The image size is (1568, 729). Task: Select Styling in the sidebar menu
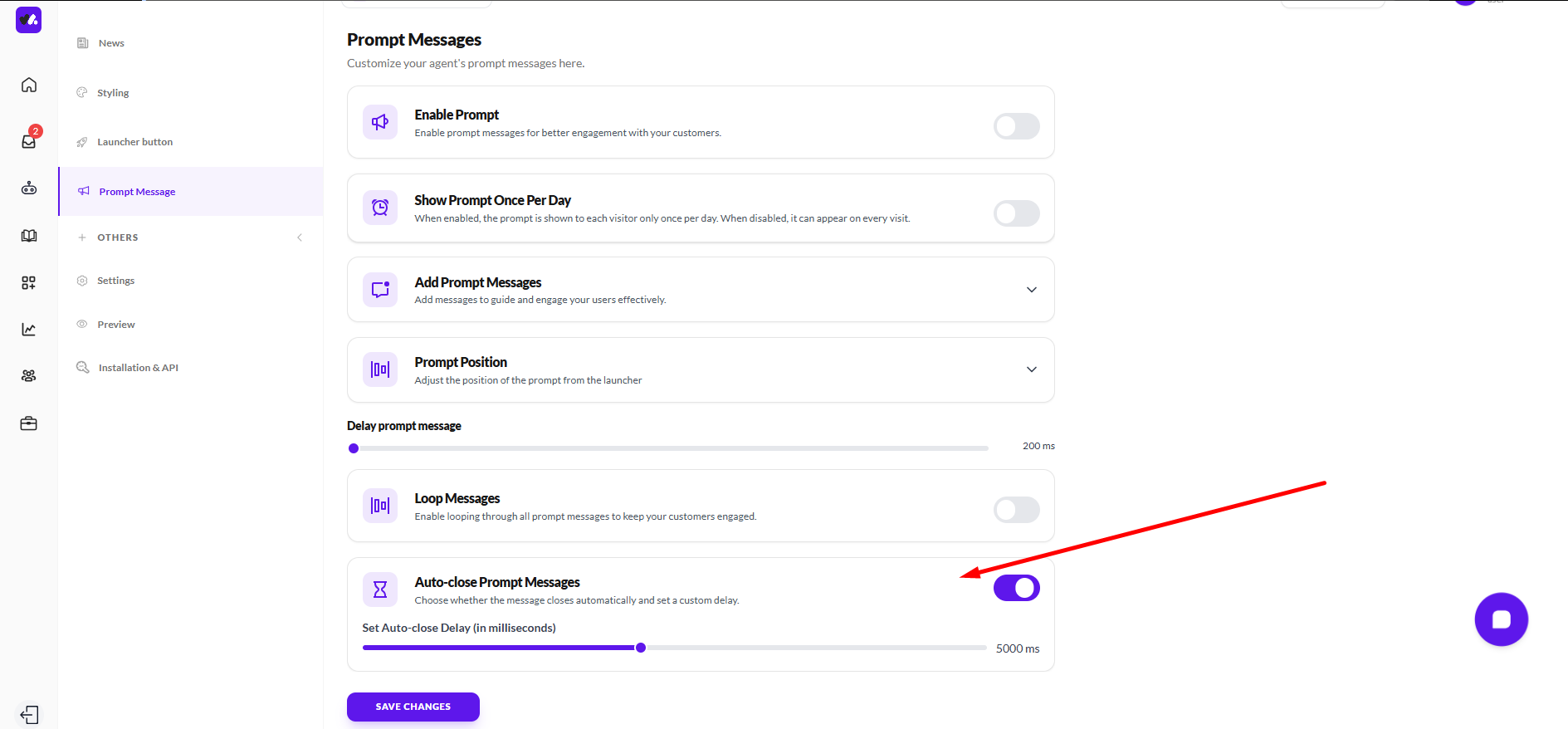point(113,93)
